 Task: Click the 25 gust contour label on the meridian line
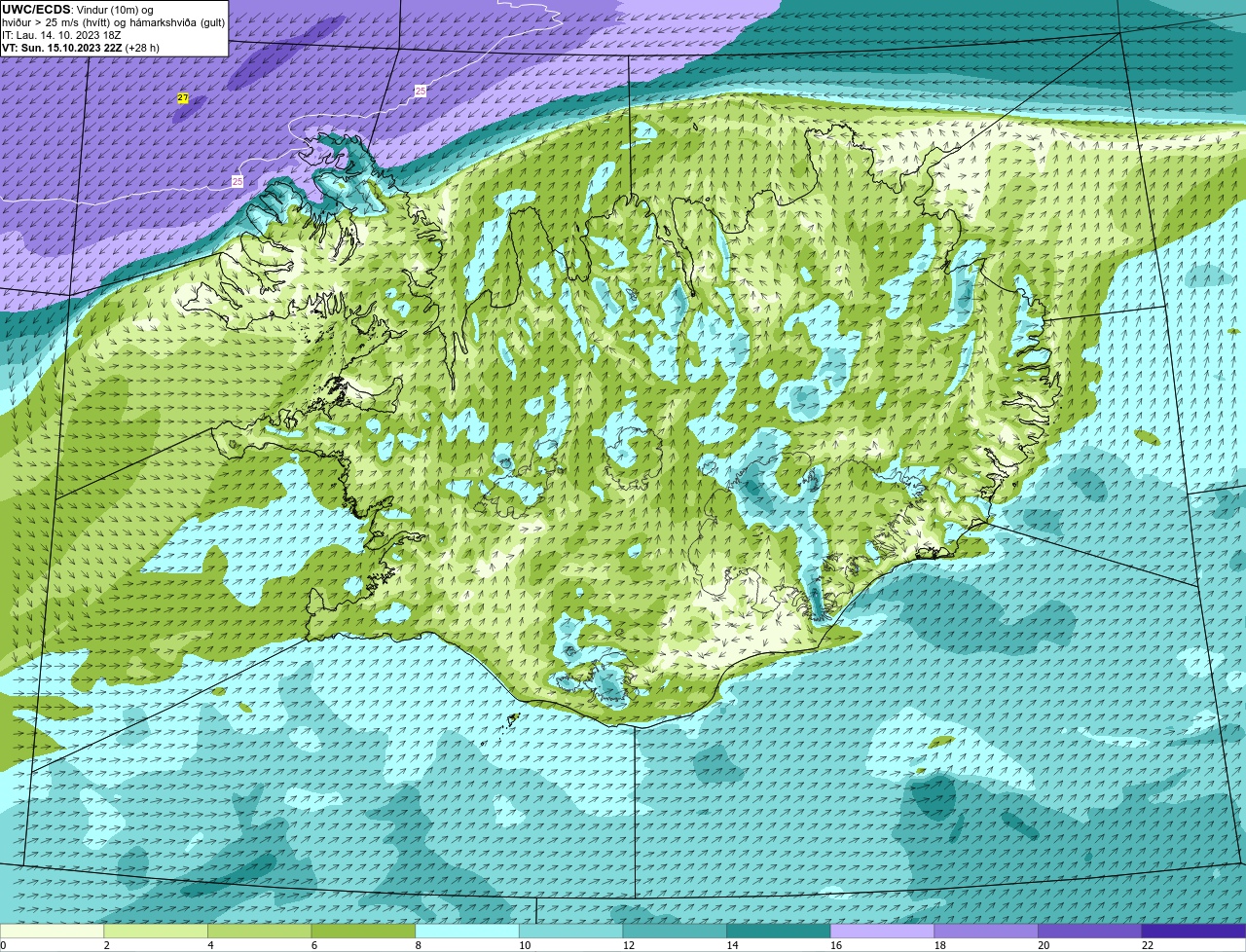click(421, 91)
